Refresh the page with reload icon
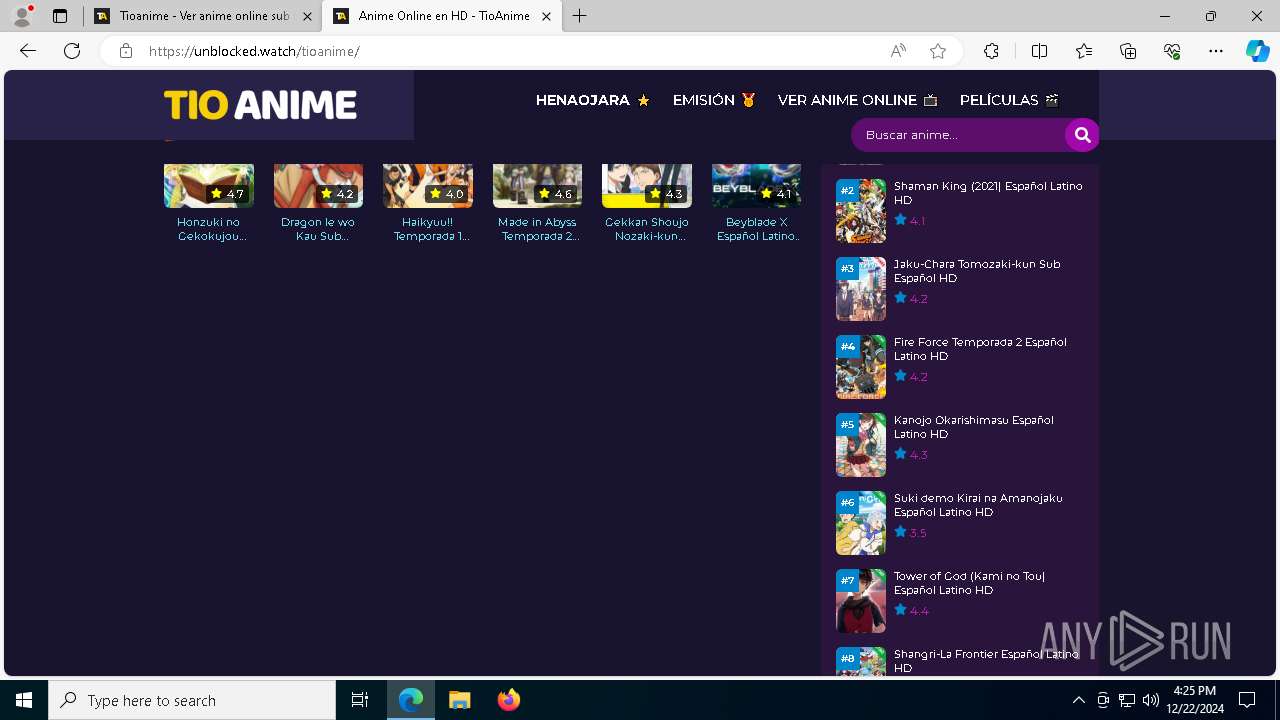The width and height of the screenshot is (1280, 720). 72,51
